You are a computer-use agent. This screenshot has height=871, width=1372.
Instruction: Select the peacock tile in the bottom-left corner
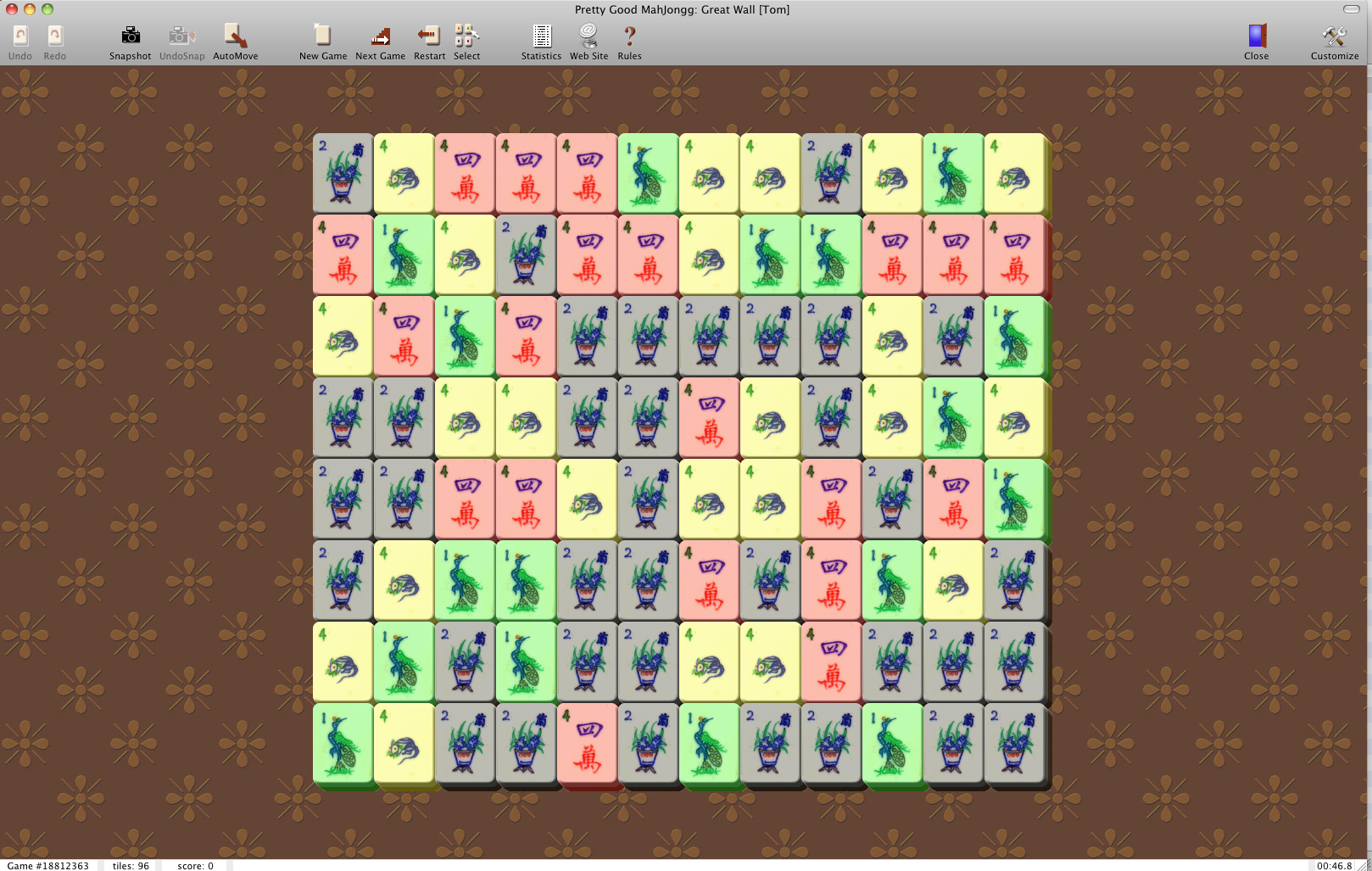click(343, 743)
